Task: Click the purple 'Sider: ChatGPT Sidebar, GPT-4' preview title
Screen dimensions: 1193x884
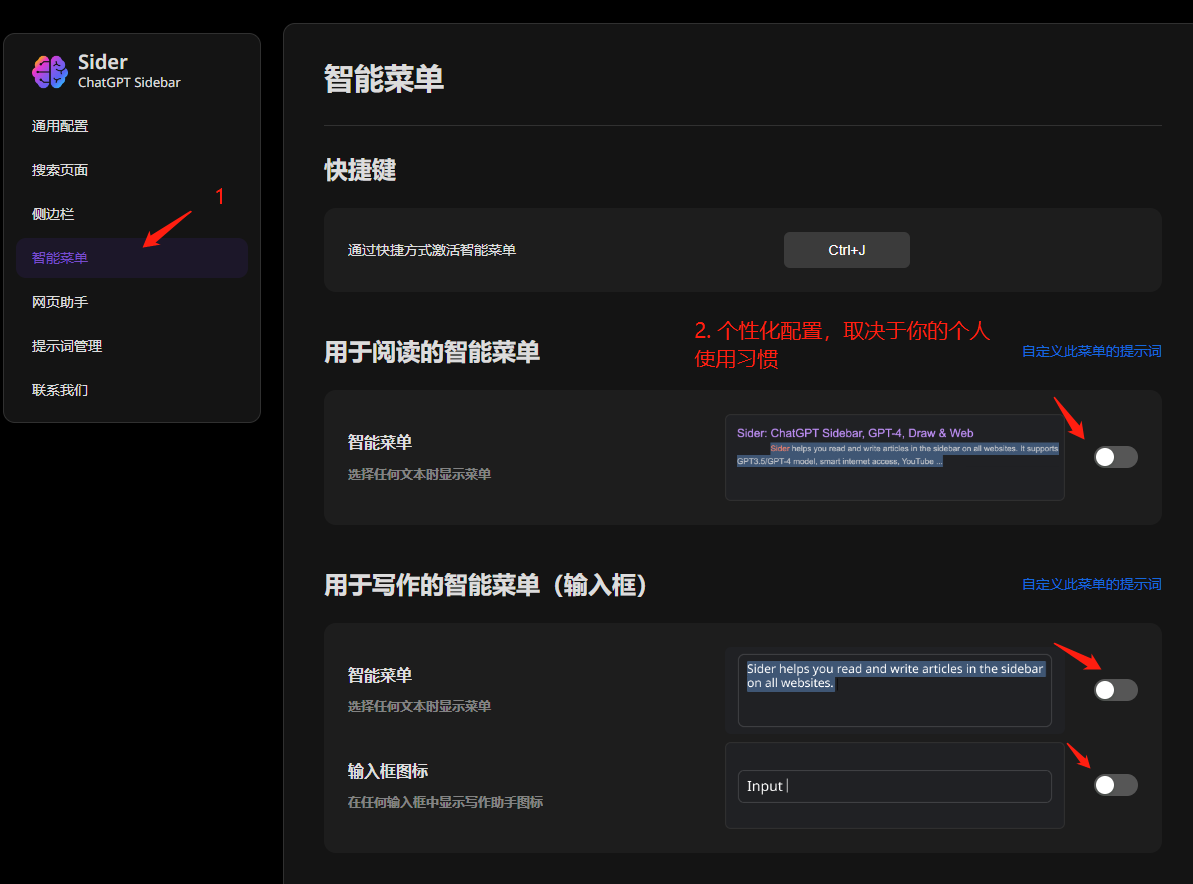Action: click(855, 433)
